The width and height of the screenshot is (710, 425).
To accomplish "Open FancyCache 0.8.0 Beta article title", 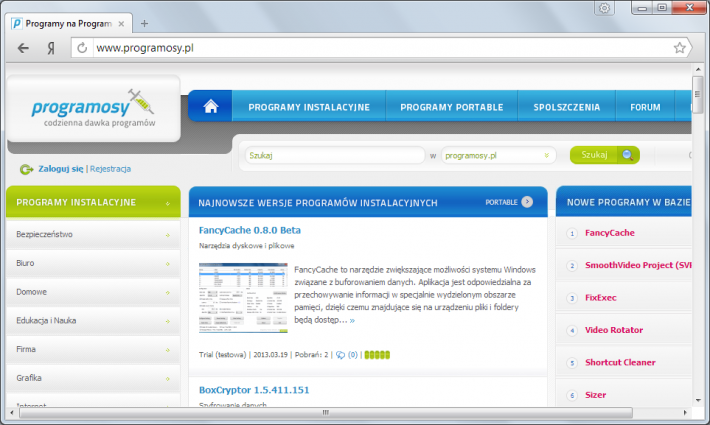I will [249, 230].
